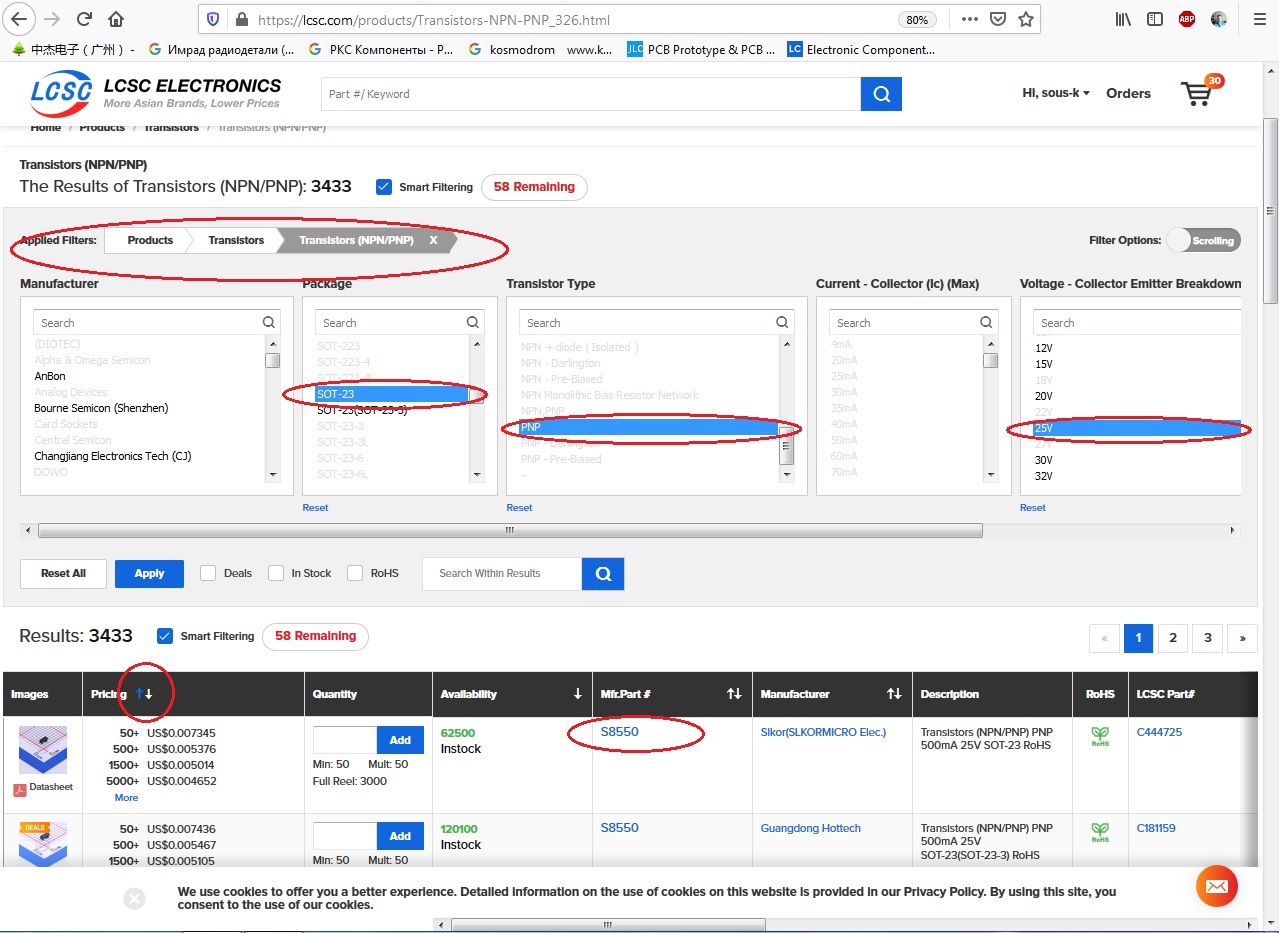Open the ABP ad blocker icon
The image size is (1279, 933).
1186,19
